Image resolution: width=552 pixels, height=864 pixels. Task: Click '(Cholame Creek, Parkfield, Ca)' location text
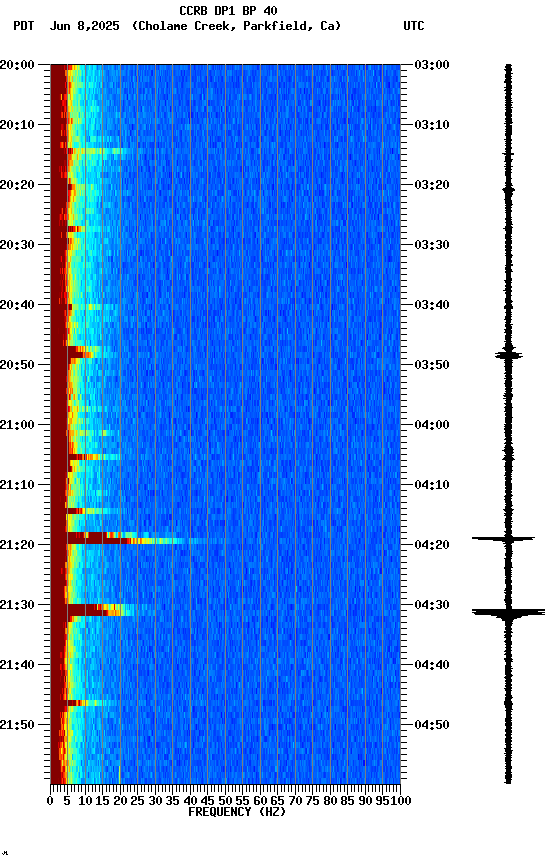[x=236, y=26]
